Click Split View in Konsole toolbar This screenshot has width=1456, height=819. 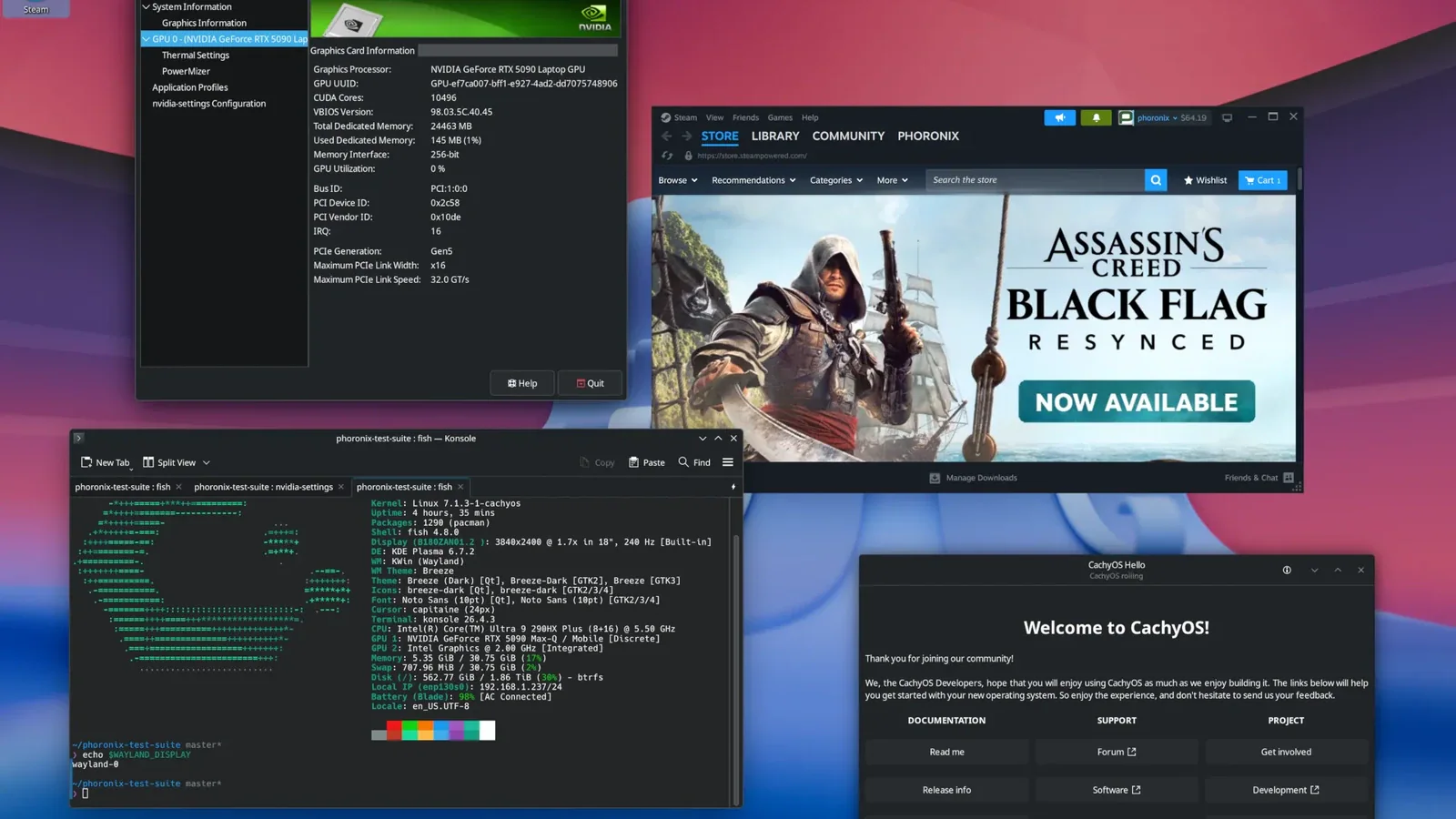(169, 462)
